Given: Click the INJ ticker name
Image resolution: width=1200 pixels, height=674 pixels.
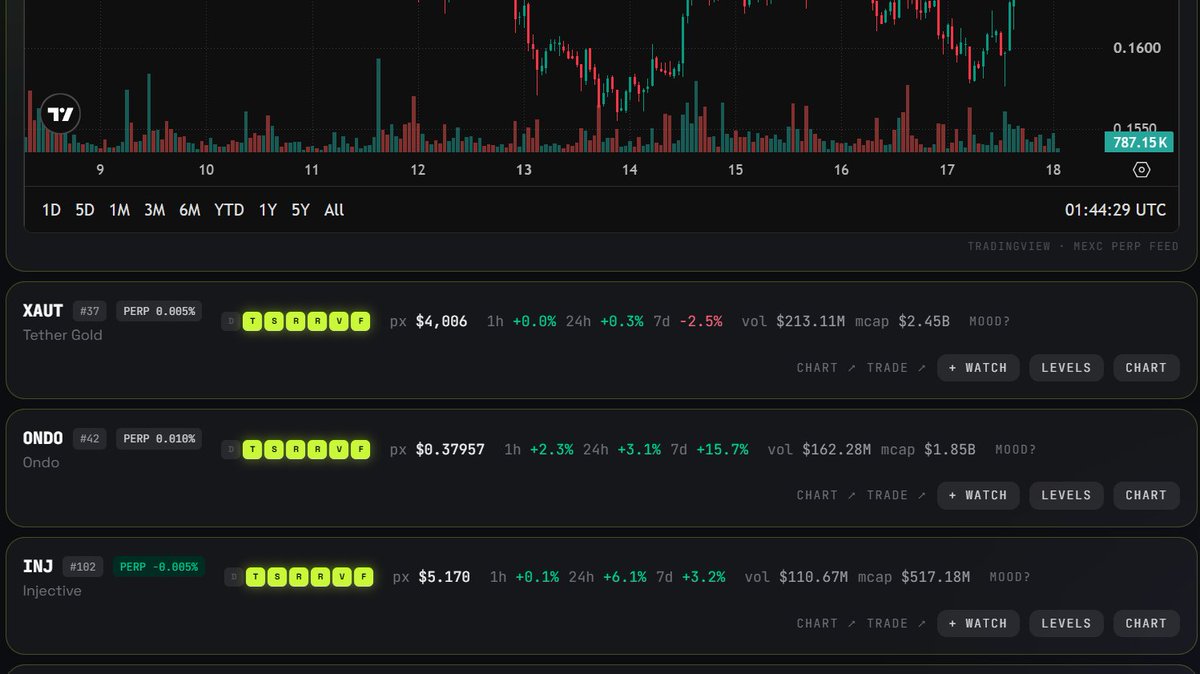Looking at the screenshot, I should pyautogui.click(x=38, y=567).
